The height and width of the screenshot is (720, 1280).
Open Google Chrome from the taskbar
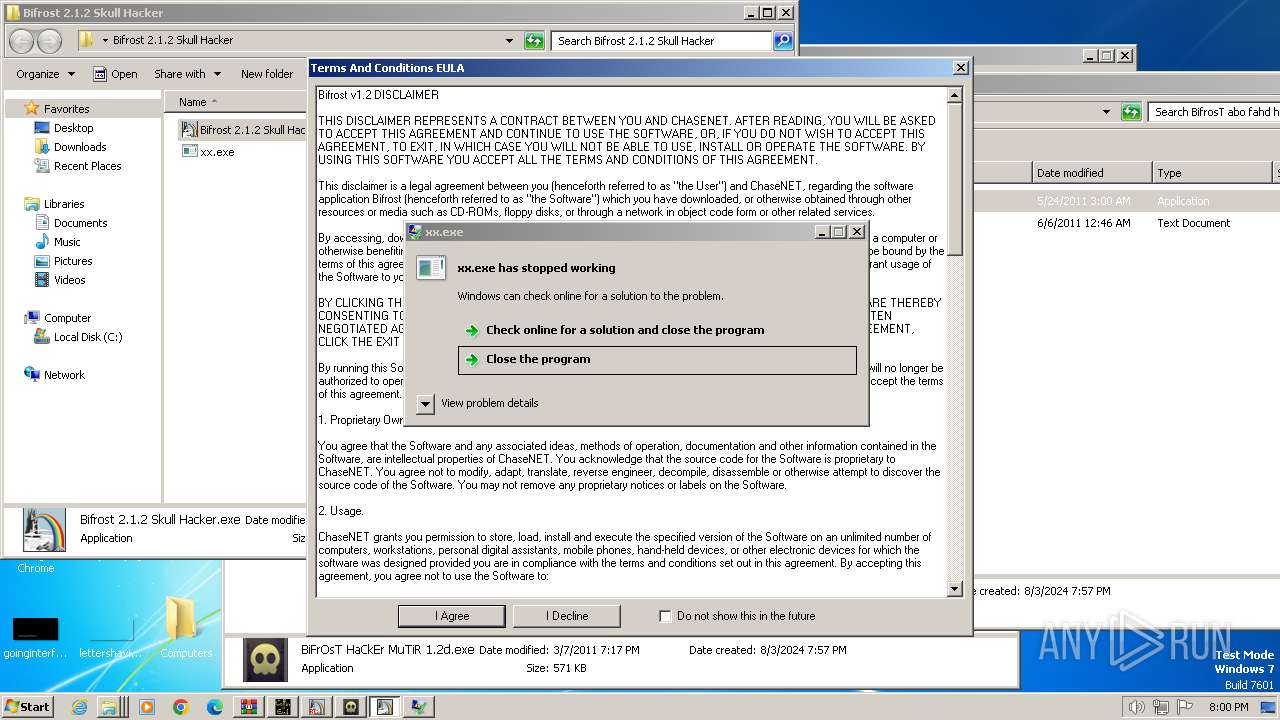pyautogui.click(x=181, y=707)
